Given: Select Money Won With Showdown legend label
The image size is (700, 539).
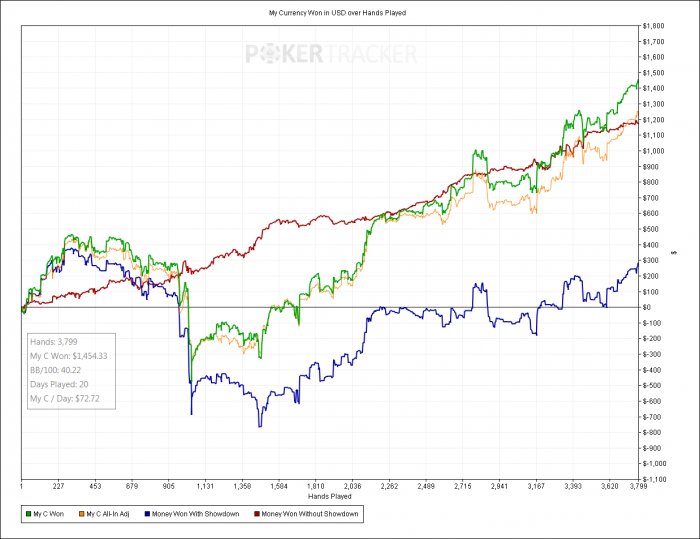Looking at the screenshot, I should pyautogui.click(x=196, y=514).
